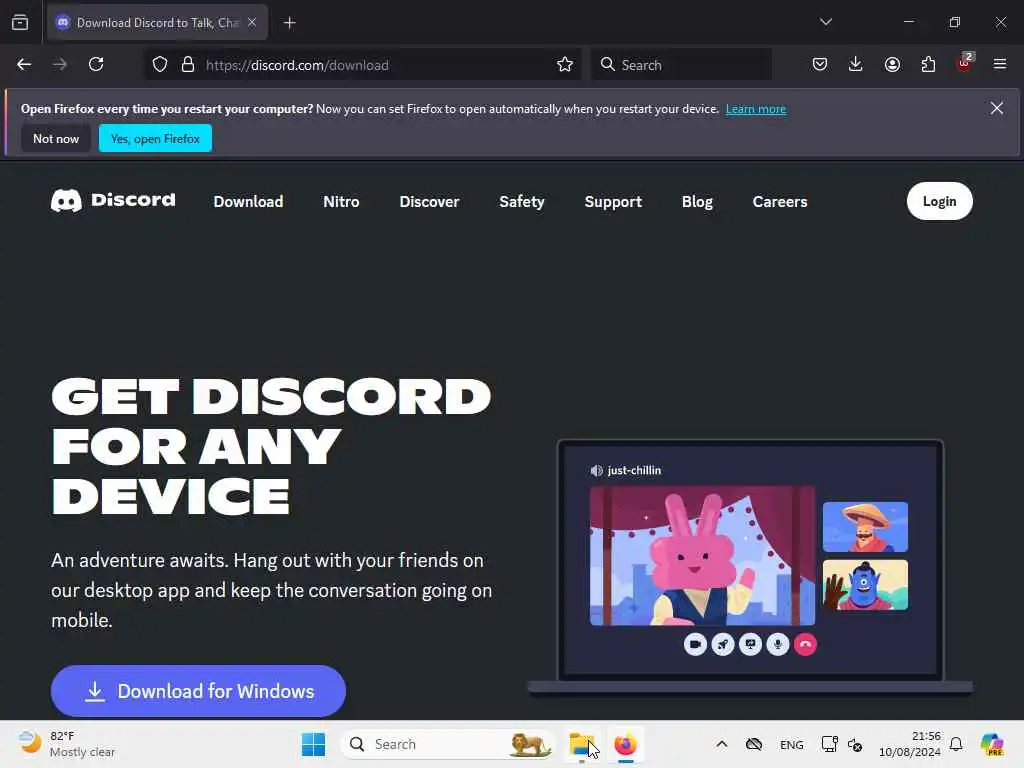Expand the list all tabs chevron

826,22
